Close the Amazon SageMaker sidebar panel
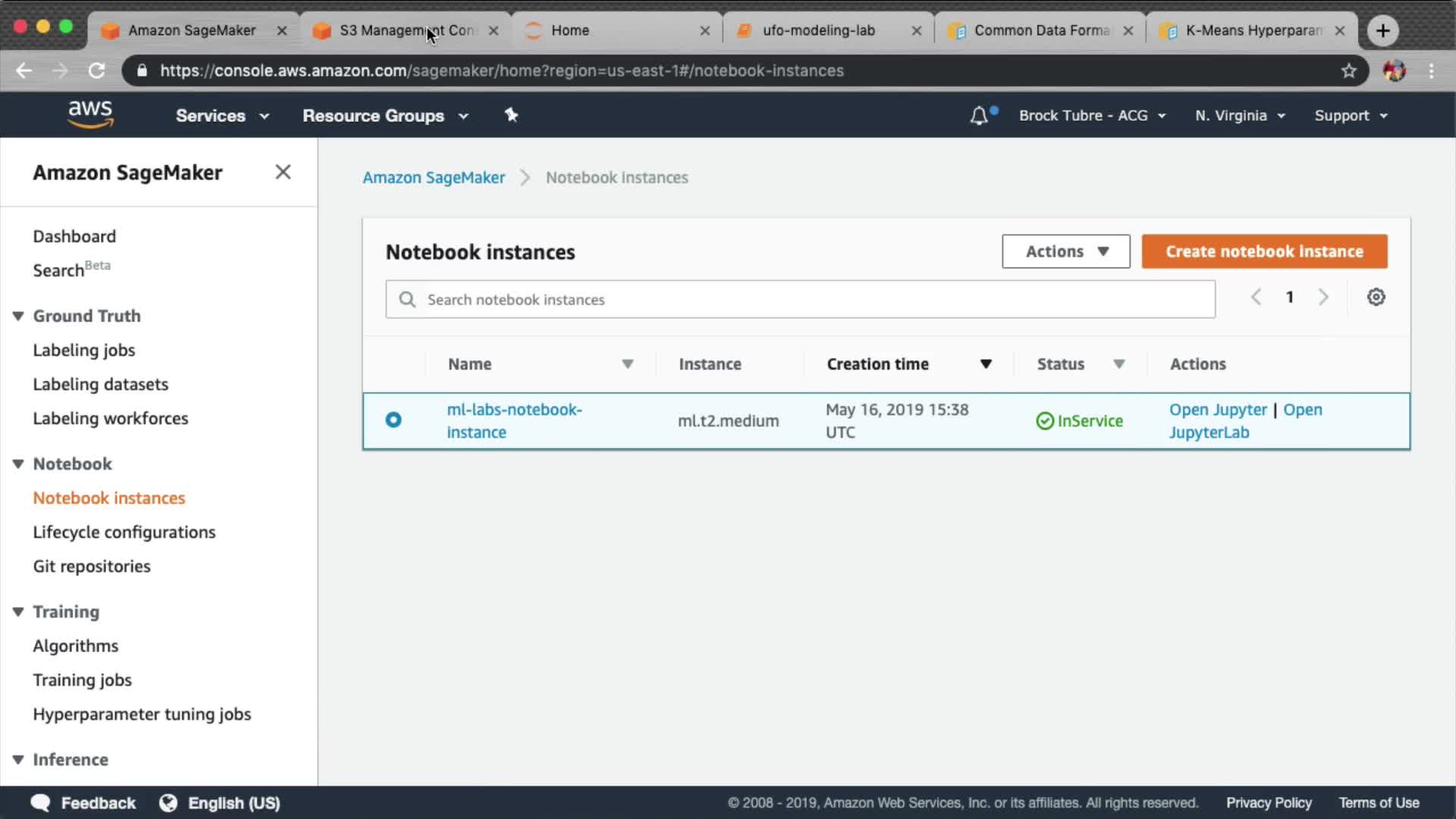The height and width of the screenshot is (819, 1456). [x=283, y=172]
